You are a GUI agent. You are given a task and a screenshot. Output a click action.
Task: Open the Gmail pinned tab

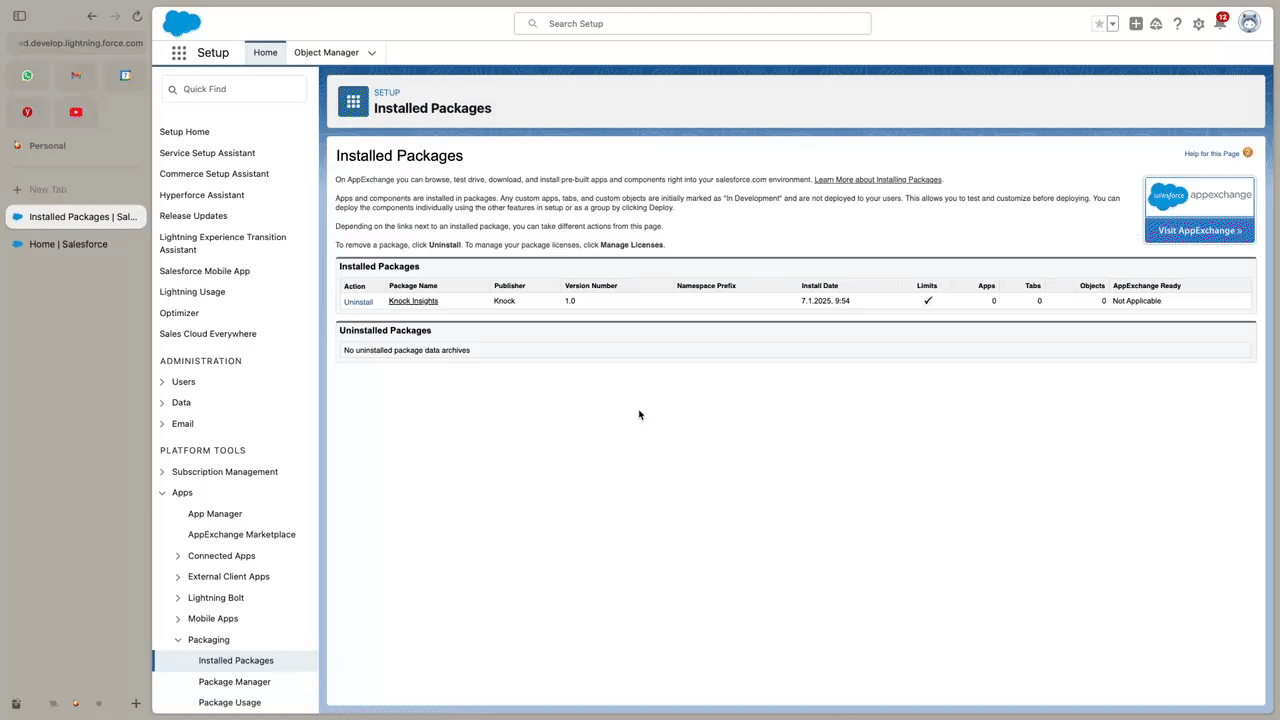pyautogui.click(x=76, y=75)
